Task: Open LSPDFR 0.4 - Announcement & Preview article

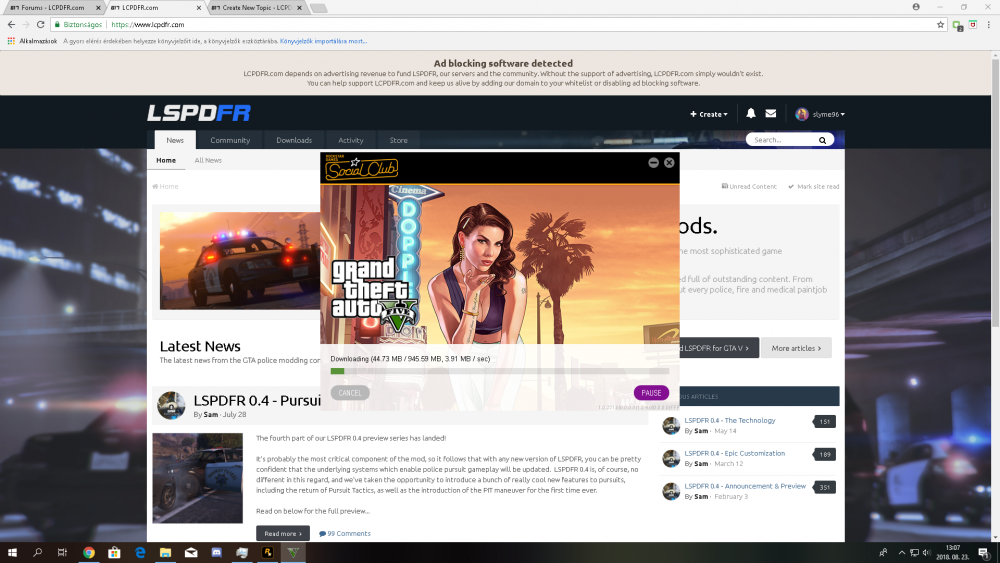Action: pos(745,486)
